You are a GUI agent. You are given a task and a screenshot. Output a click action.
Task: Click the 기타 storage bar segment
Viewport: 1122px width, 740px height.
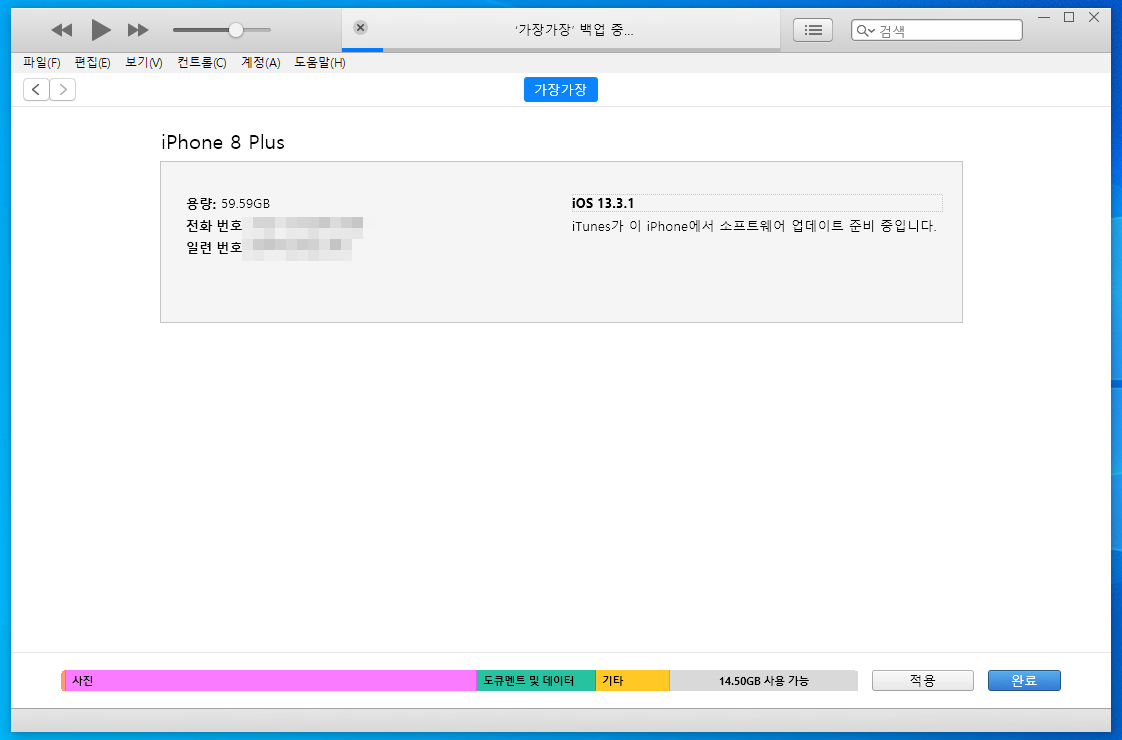(633, 681)
